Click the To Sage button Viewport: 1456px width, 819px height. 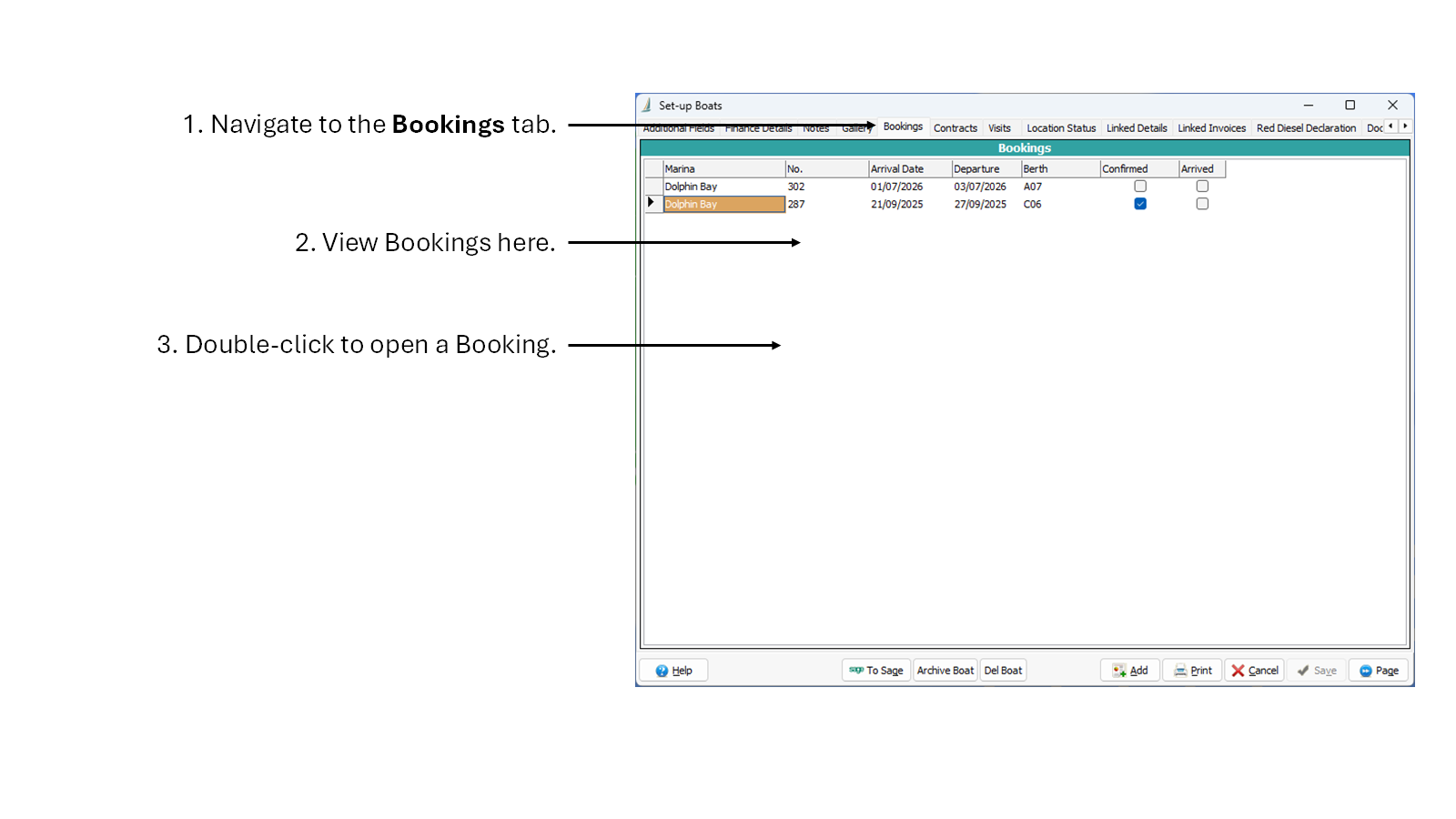click(875, 671)
